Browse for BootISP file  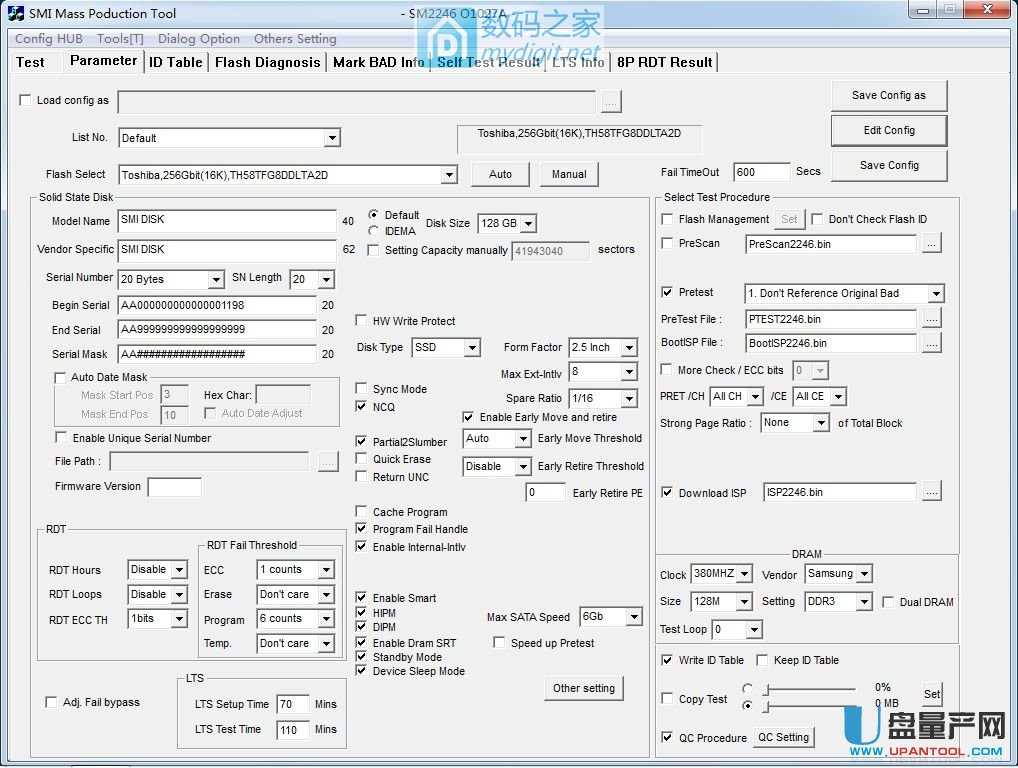click(932, 343)
